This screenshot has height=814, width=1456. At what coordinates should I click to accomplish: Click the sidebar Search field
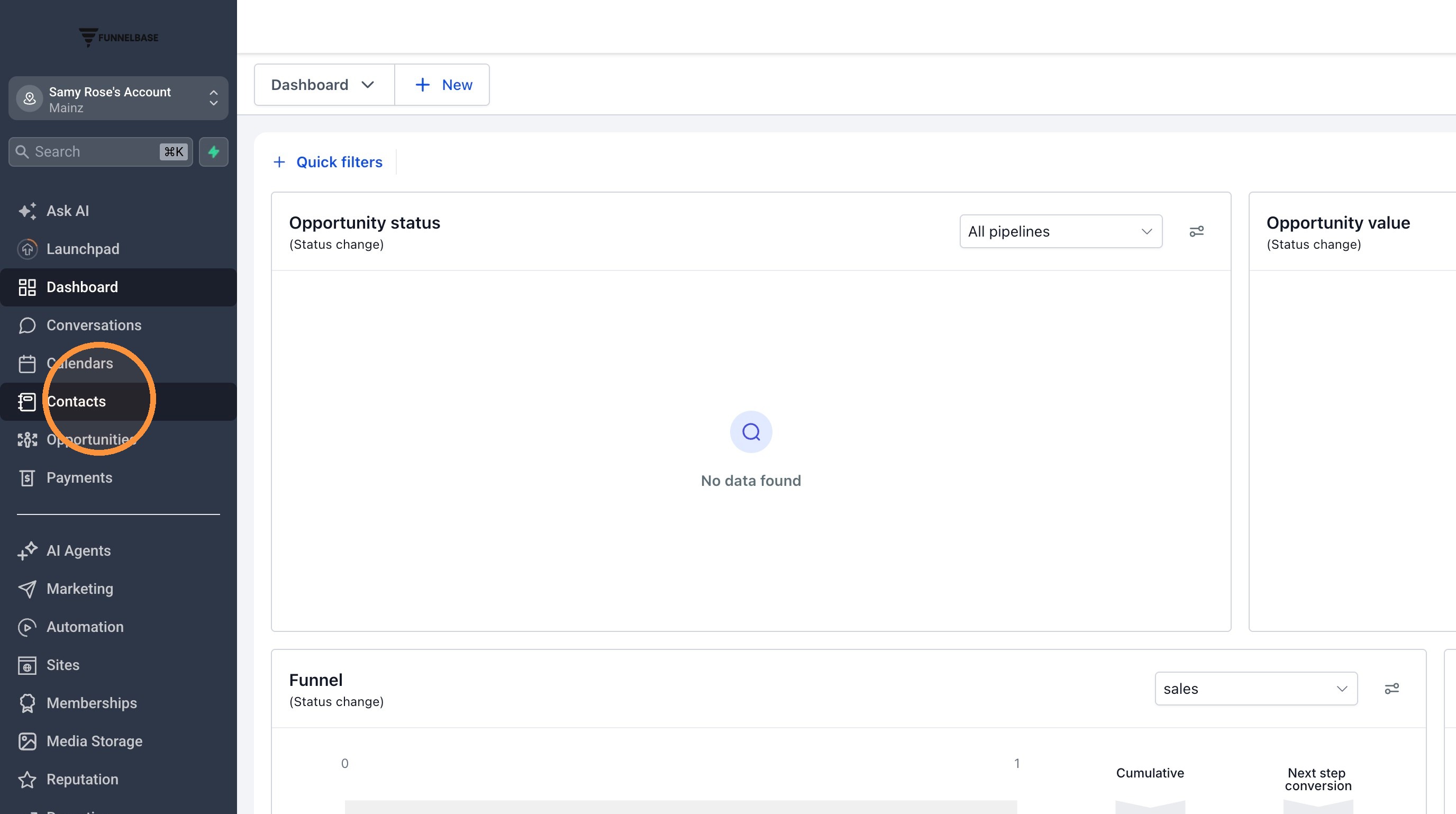coord(101,151)
